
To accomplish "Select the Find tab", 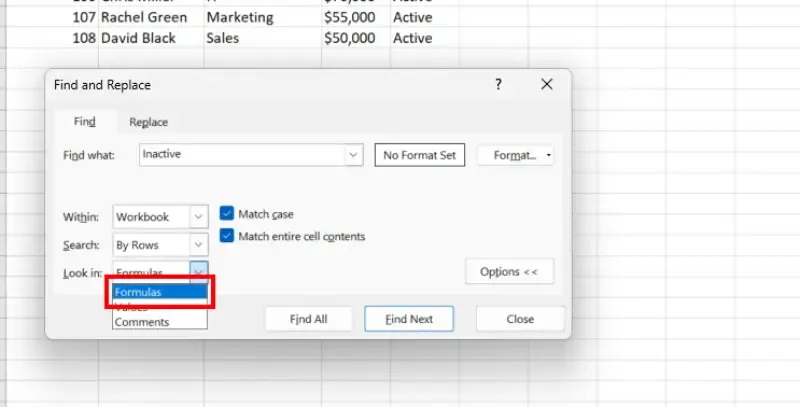I will click(85, 121).
